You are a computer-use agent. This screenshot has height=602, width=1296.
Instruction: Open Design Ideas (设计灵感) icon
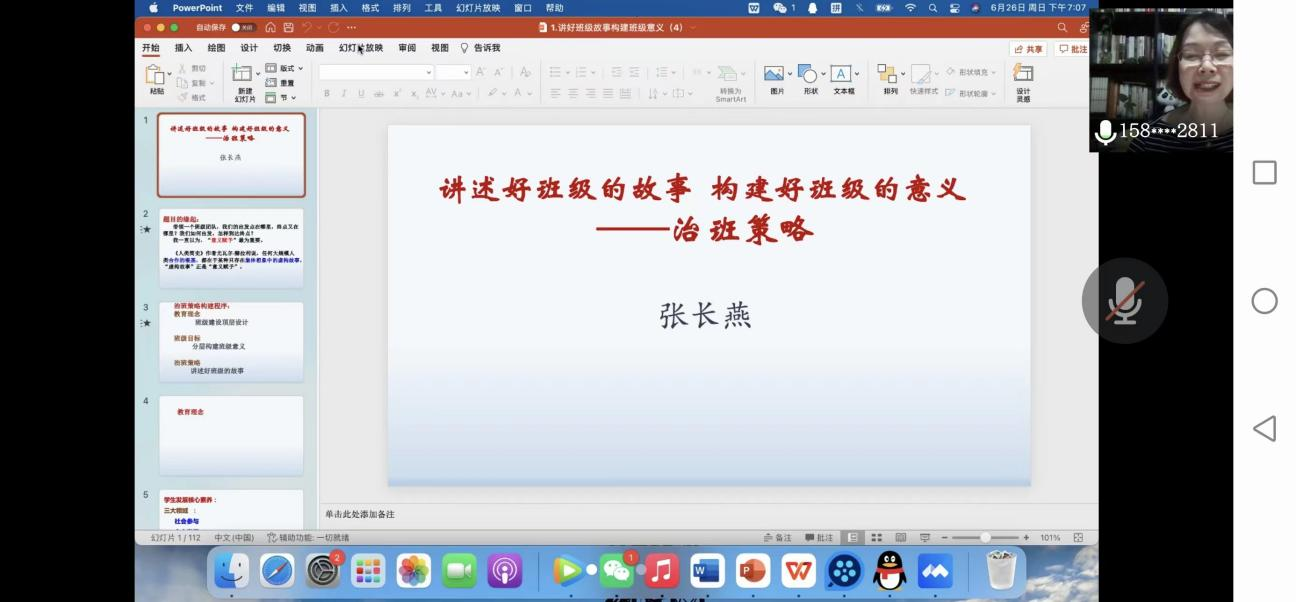click(1023, 75)
